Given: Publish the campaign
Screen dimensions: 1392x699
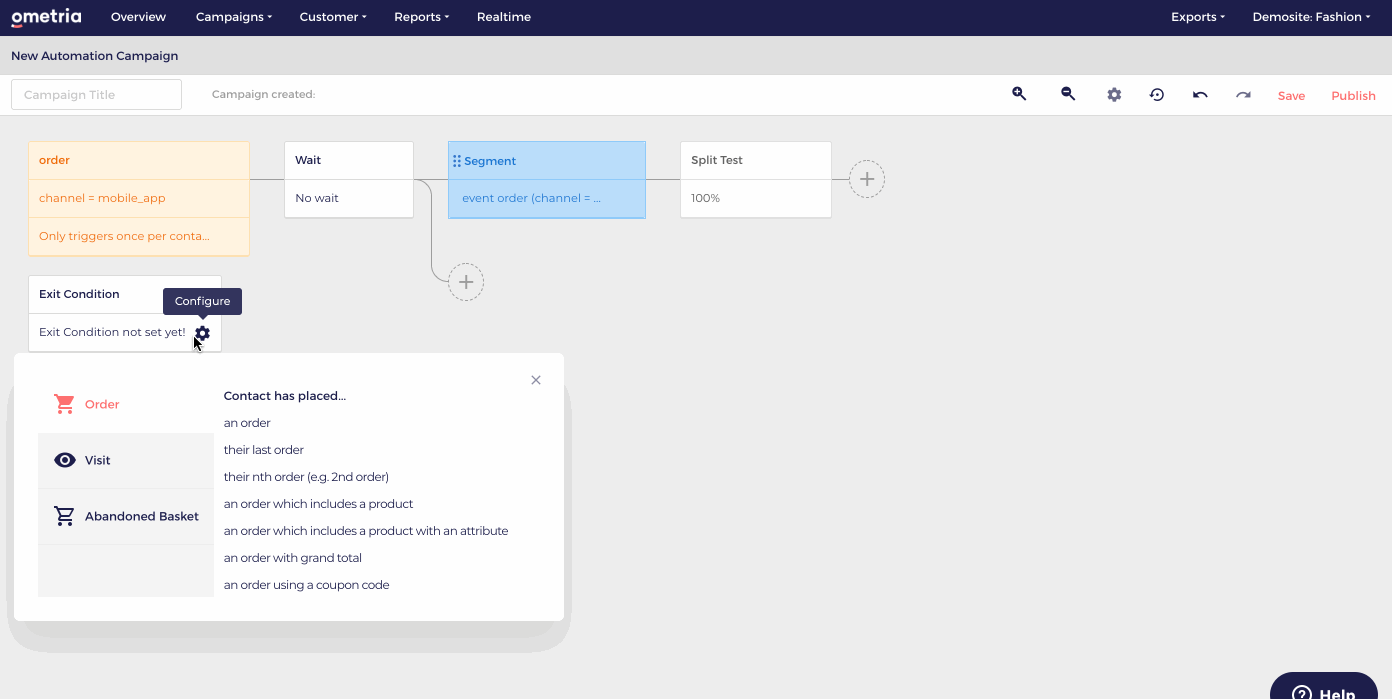Looking at the screenshot, I should click(x=1353, y=96).
